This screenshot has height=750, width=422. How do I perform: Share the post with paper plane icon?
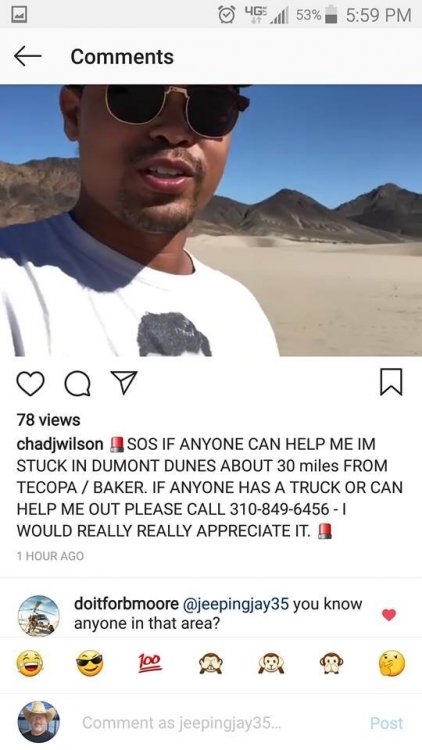tap(123, 383)
